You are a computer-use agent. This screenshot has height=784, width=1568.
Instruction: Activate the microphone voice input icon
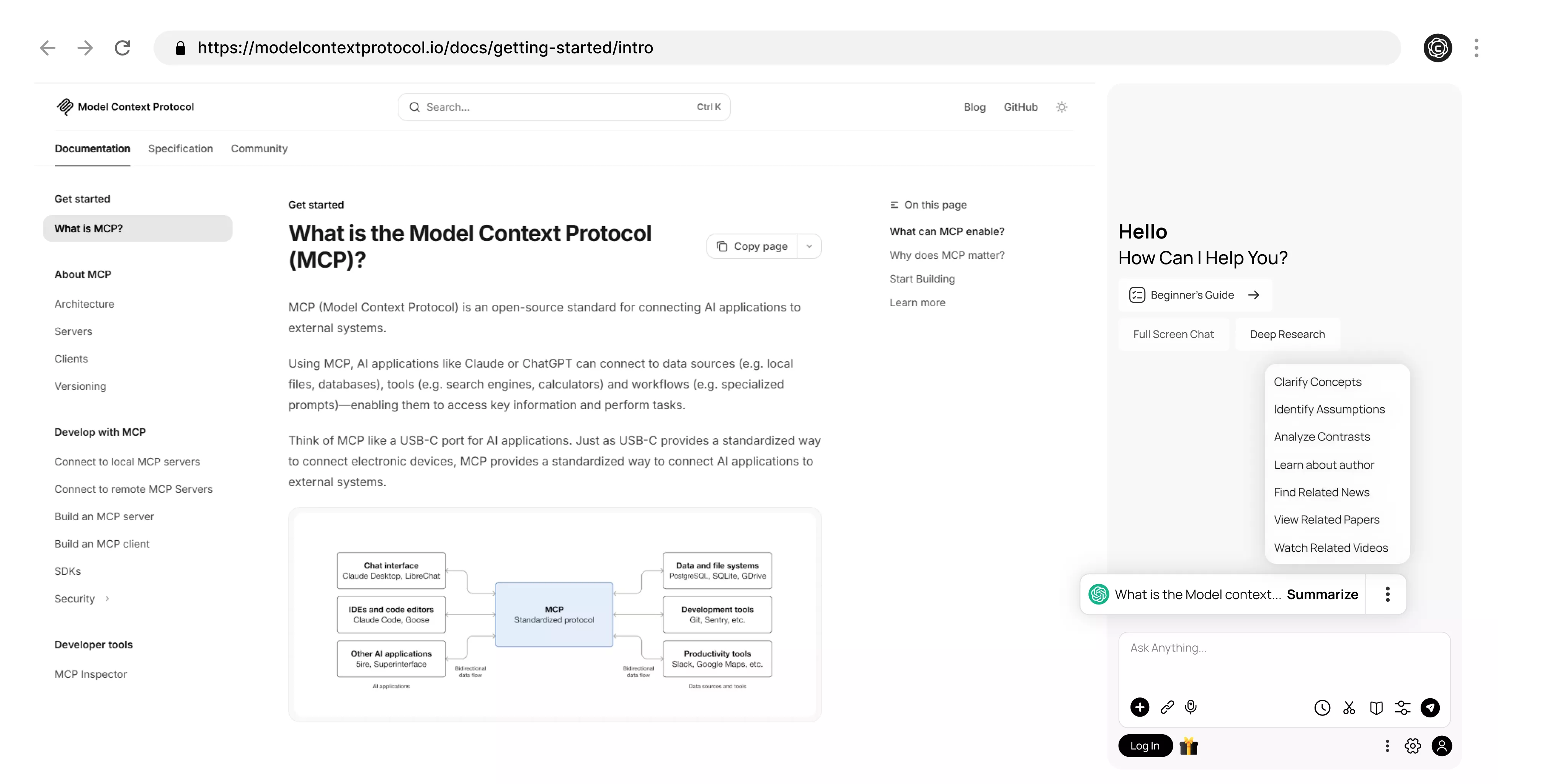coord(1191,707)
